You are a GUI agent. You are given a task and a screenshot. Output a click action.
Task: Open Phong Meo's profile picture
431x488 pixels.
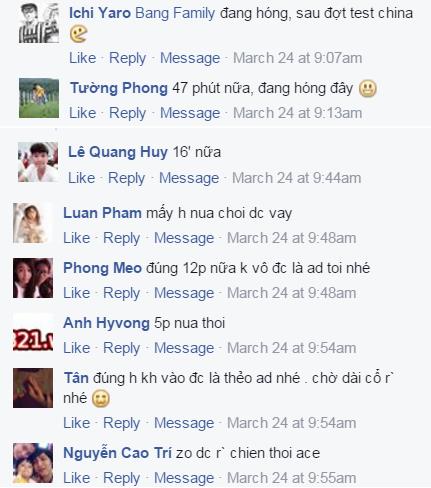pyautogui.click(x=33, y=278)
